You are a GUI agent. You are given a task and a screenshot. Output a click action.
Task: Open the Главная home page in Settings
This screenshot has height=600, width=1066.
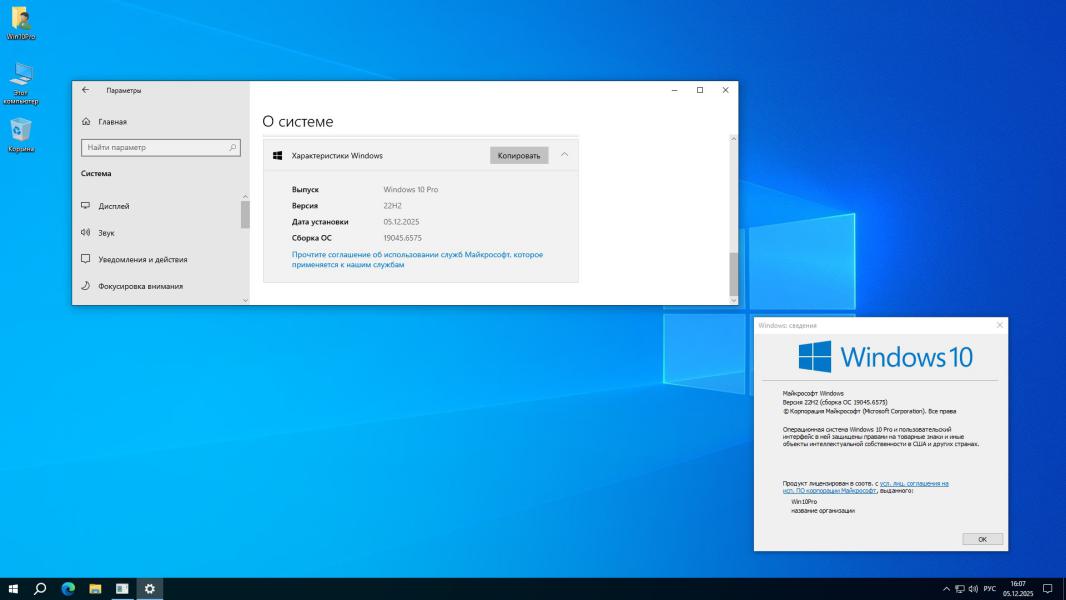click(112, 122)
